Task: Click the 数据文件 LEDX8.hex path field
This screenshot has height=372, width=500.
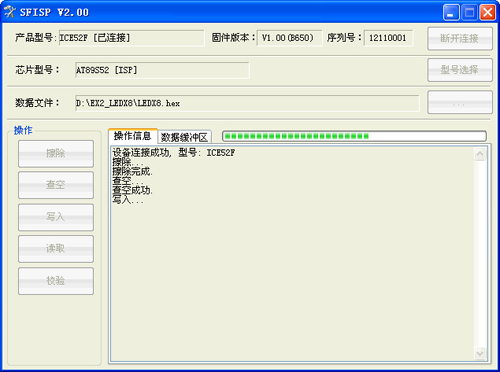Action: pyautogui.click(x=247, y=103)
